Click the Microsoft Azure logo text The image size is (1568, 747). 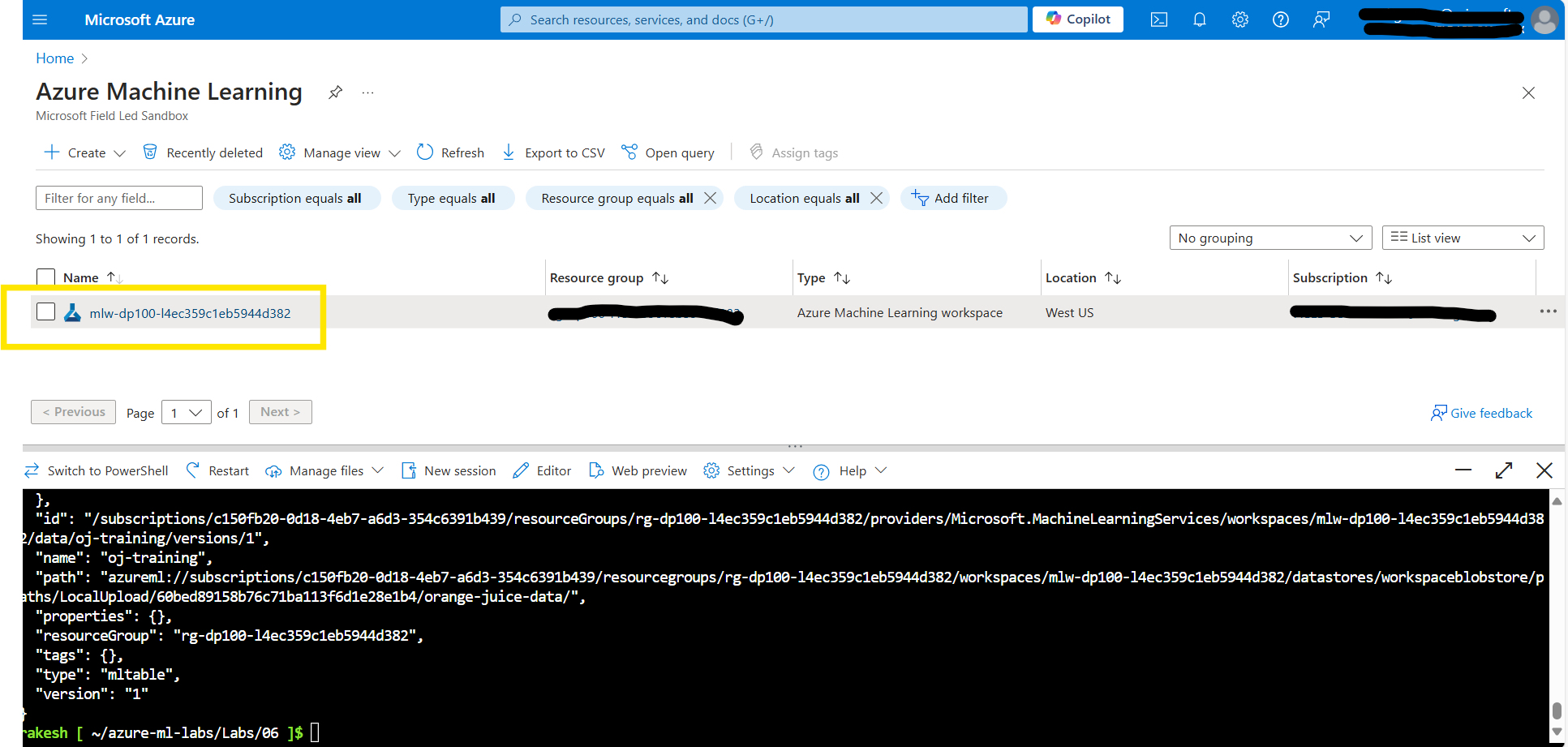tap(140, 19)
